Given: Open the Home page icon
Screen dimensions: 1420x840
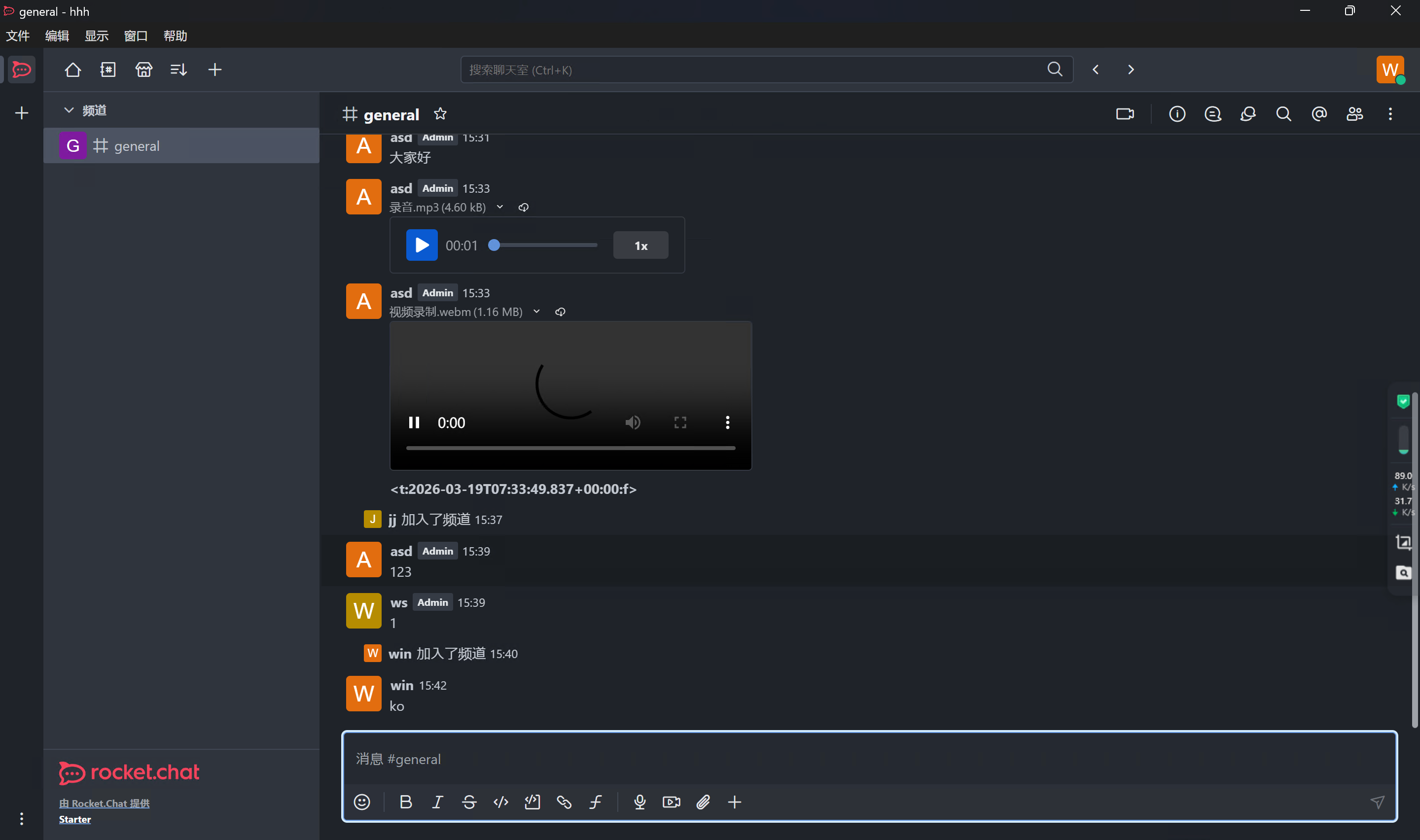Looking at the screenshot, I should [x=72, y=70].
